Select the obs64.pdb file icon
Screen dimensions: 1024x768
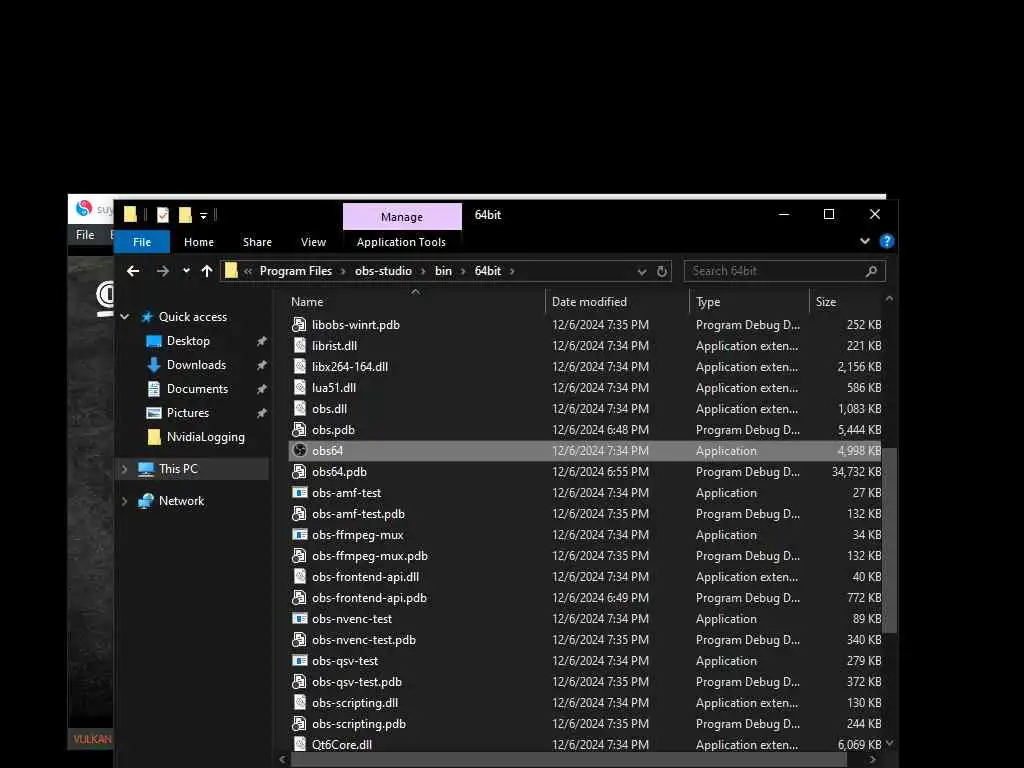pos(299,472)
